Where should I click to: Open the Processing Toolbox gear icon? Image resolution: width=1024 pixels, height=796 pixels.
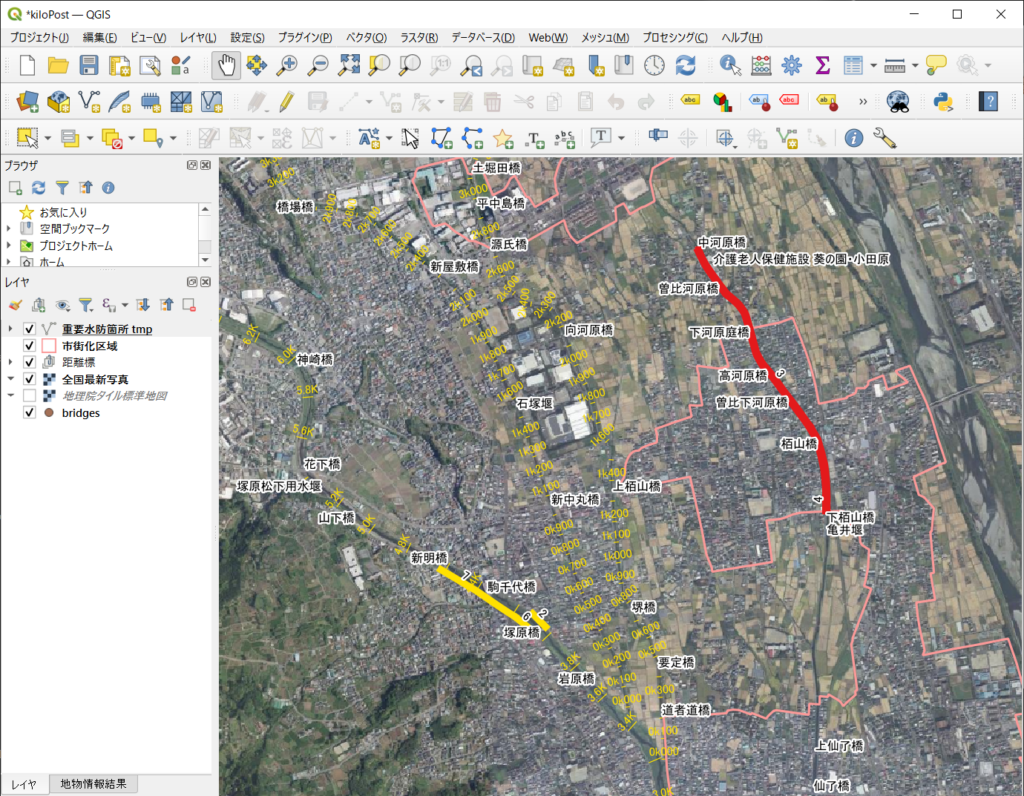point(792,65)
